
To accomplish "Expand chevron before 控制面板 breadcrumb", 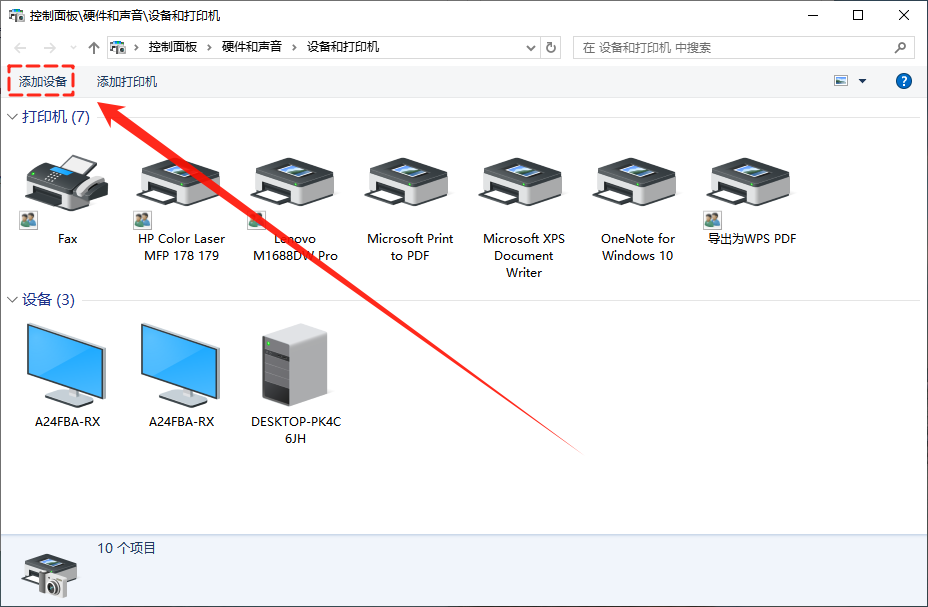I will tap(136, 47).
